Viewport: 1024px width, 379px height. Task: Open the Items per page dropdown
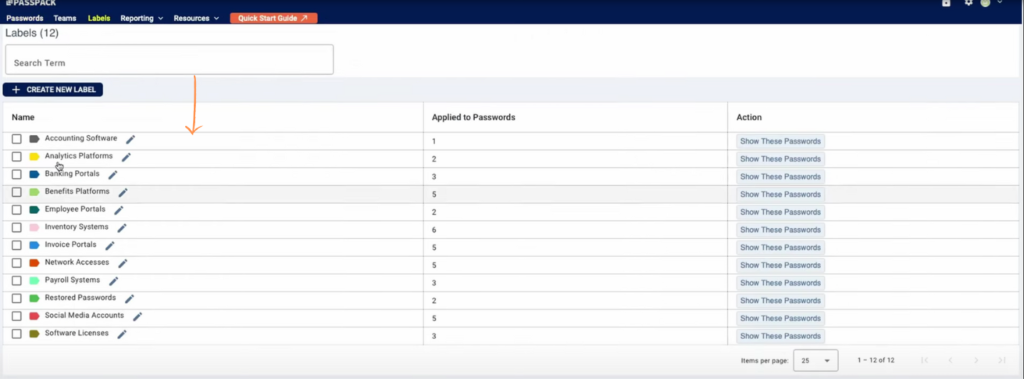816,360
